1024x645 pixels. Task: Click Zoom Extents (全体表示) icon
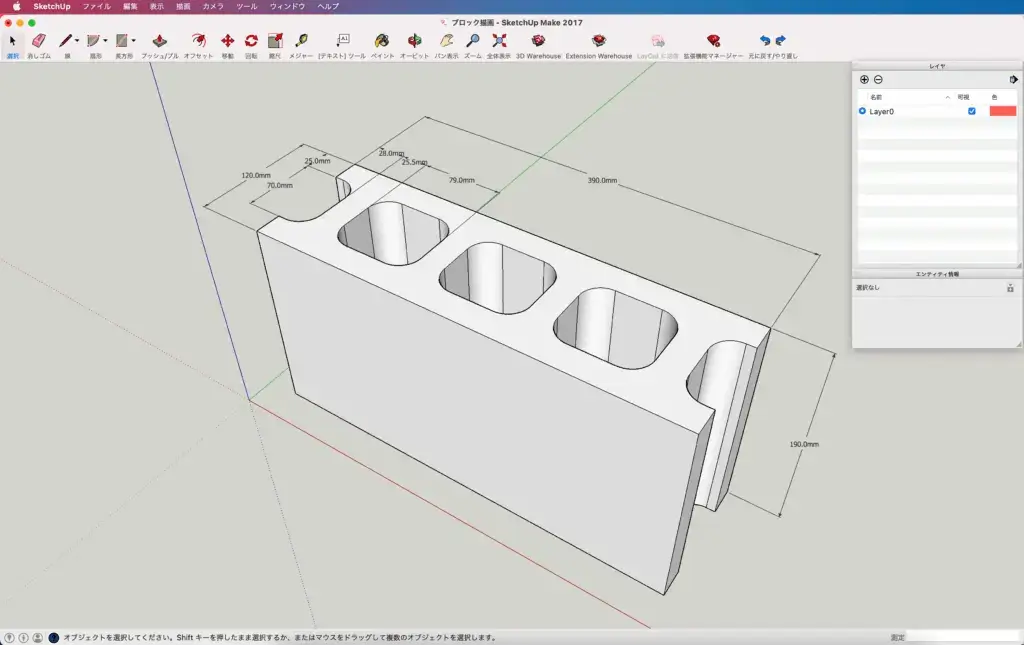click(x=499, y=40)
